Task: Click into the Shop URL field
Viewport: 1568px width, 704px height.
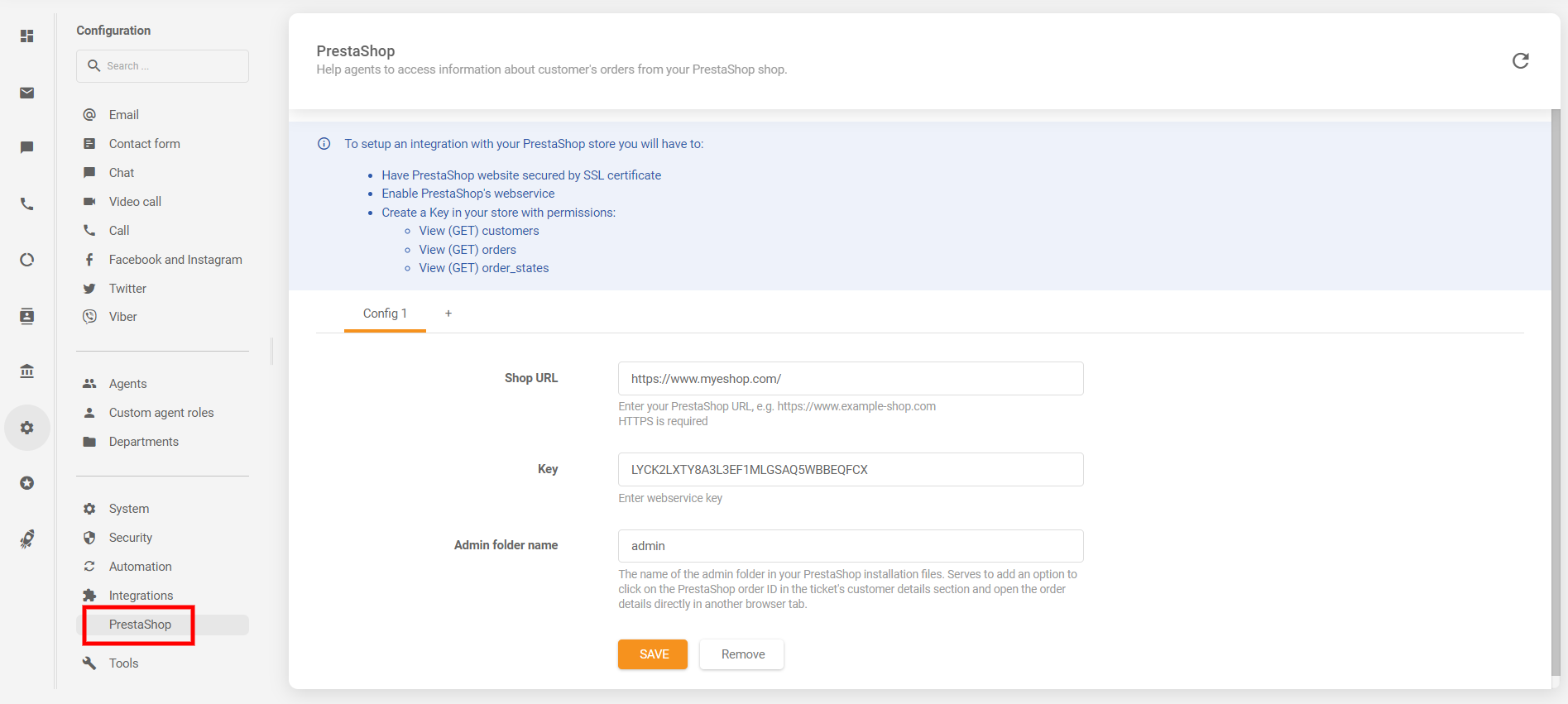Action: (850, 379)
